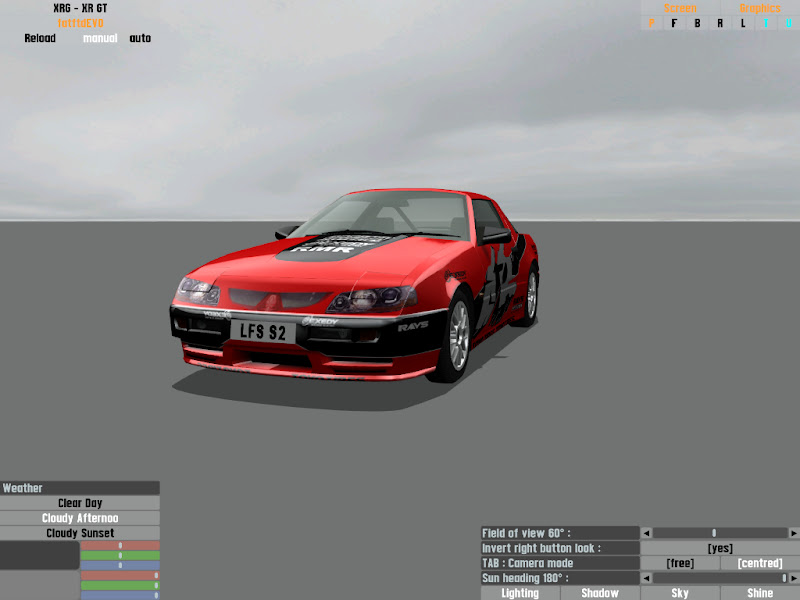Adjust red slider beside the lighter gray swatch
The width and height of the screenshot is (800, 600).
[120, 576]
